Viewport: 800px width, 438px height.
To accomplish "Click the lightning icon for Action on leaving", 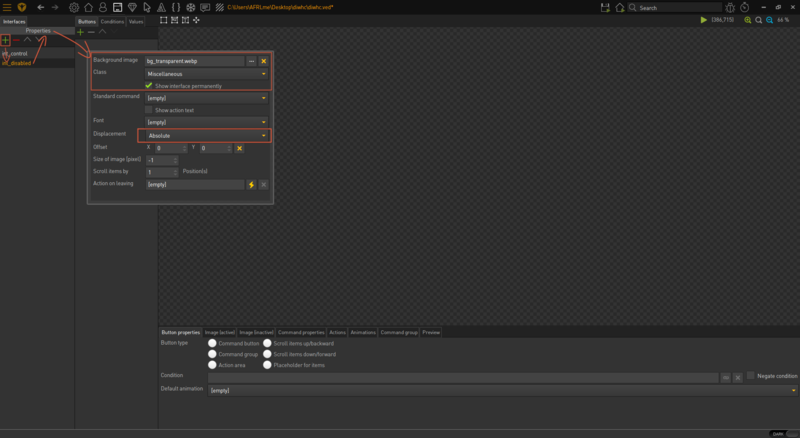I will click(x=252, y=185).
